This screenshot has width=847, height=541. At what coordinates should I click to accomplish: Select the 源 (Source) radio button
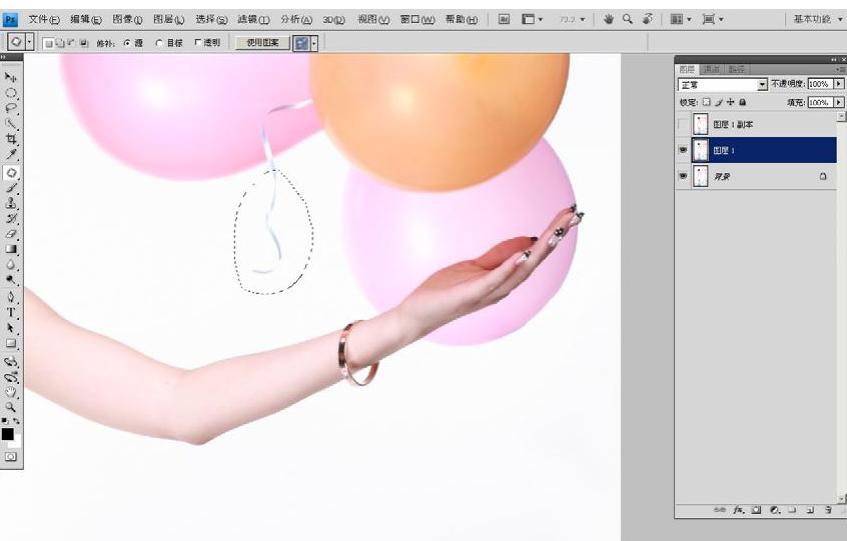[x=127, y=43]
